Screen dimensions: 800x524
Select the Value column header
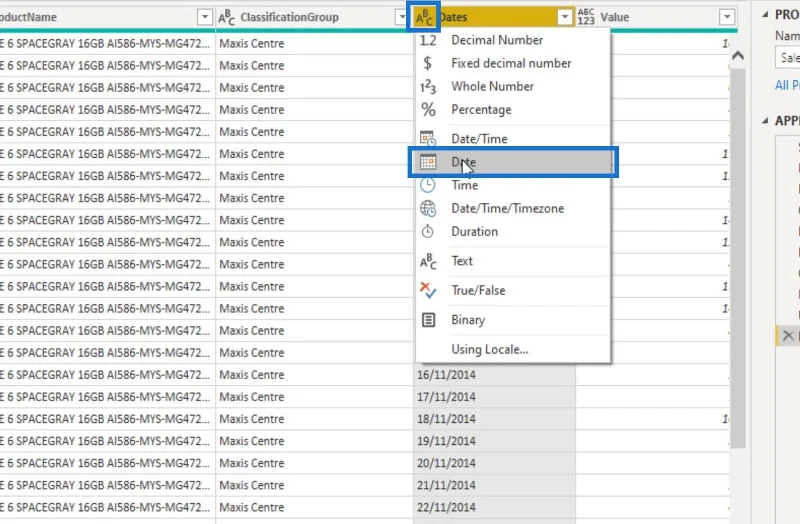(657, 17)
